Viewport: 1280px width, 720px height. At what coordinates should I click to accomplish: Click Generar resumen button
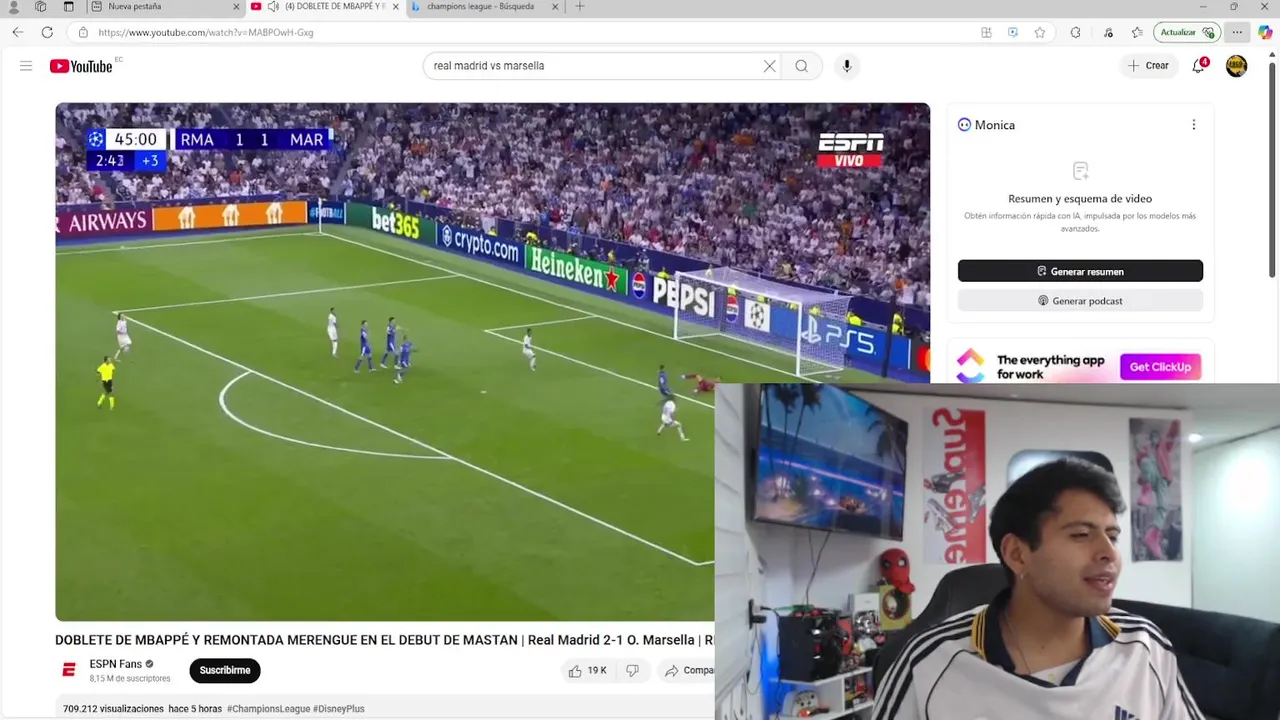coord(1080,271)
